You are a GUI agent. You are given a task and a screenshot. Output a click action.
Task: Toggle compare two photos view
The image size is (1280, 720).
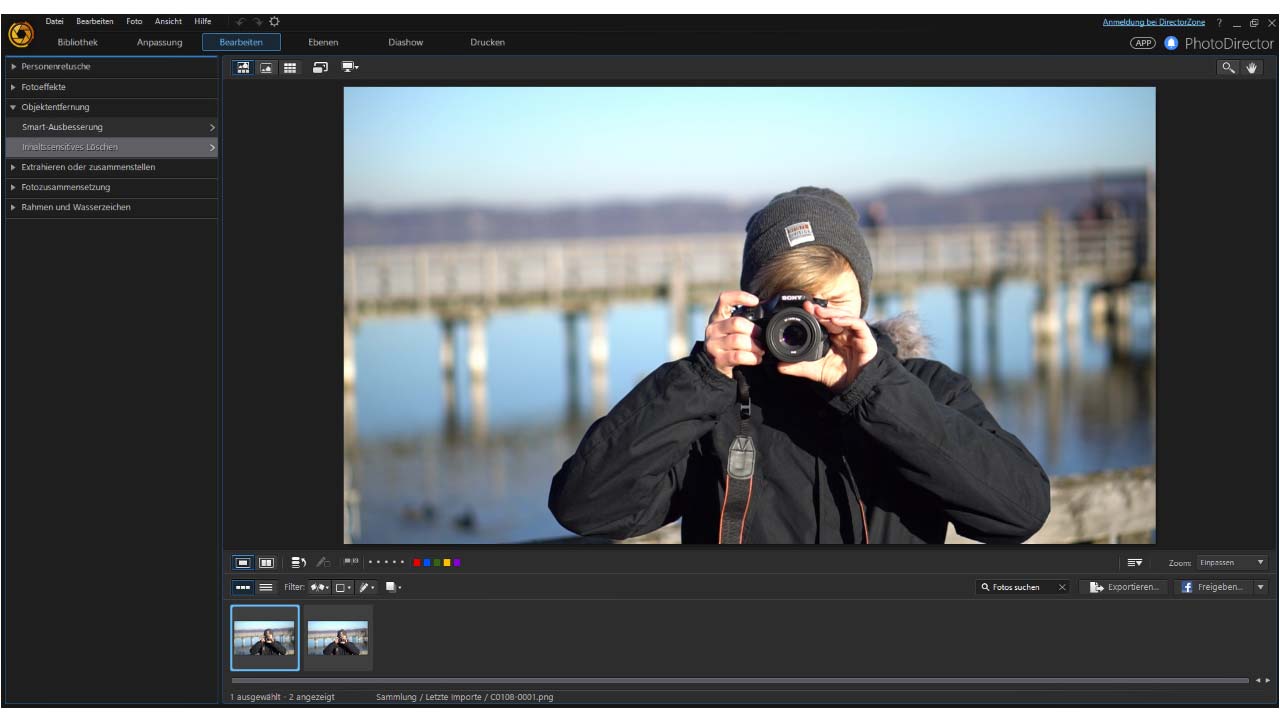[x=267, y=563]
